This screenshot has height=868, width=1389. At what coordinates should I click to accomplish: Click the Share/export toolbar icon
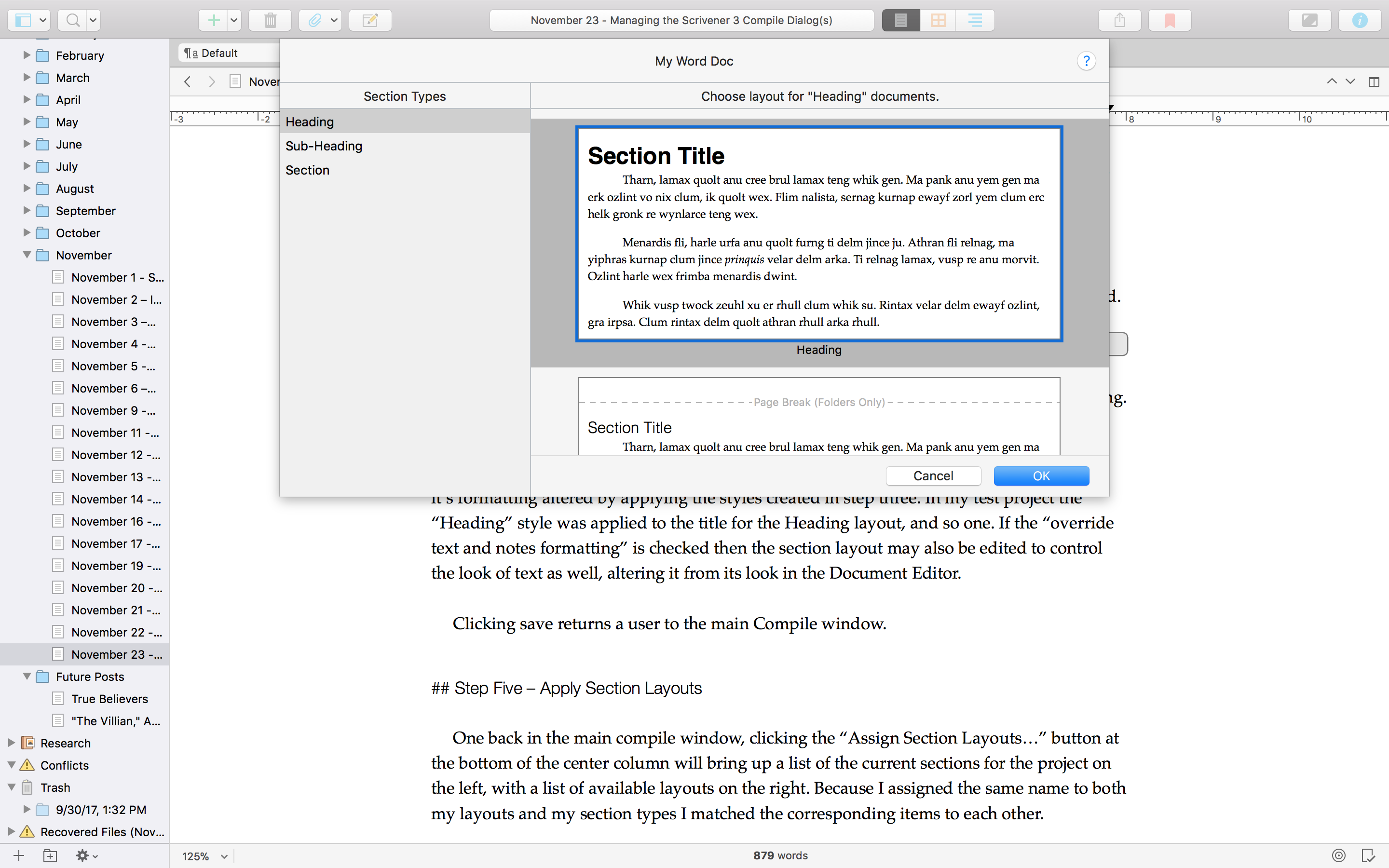click(1119, 21)
